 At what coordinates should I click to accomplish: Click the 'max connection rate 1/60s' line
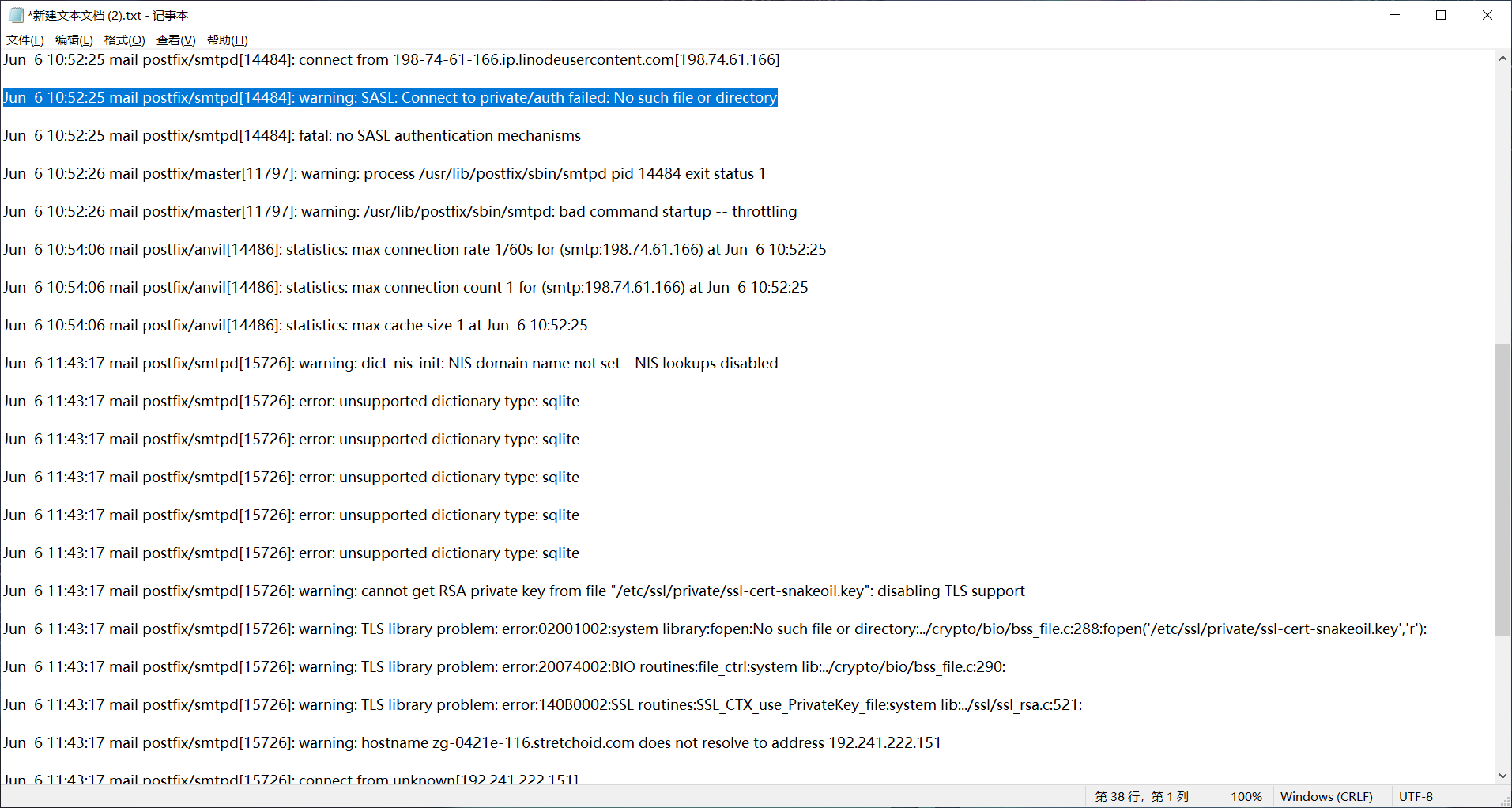415,249
